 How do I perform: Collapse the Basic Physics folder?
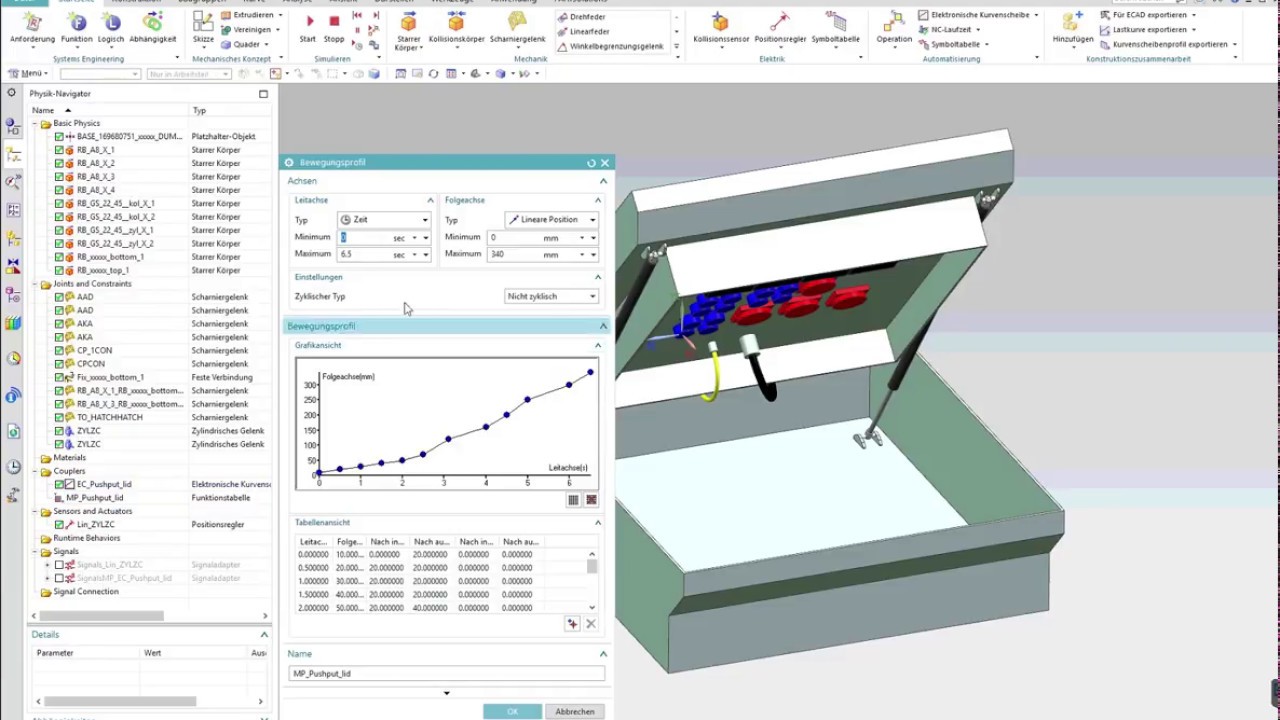coord(34,123)
